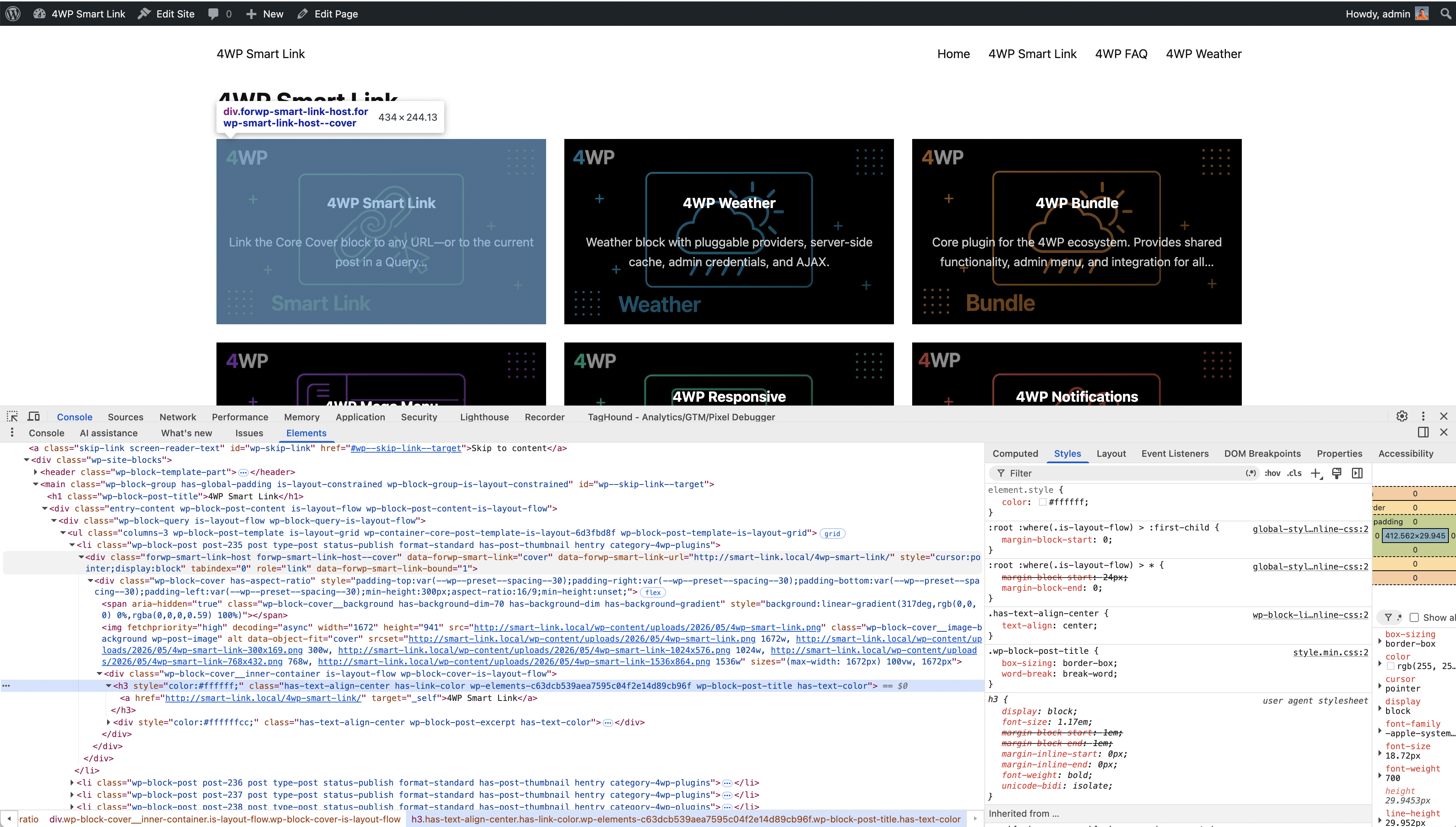Collapse the h3 post-title element node

click(108, 686)
